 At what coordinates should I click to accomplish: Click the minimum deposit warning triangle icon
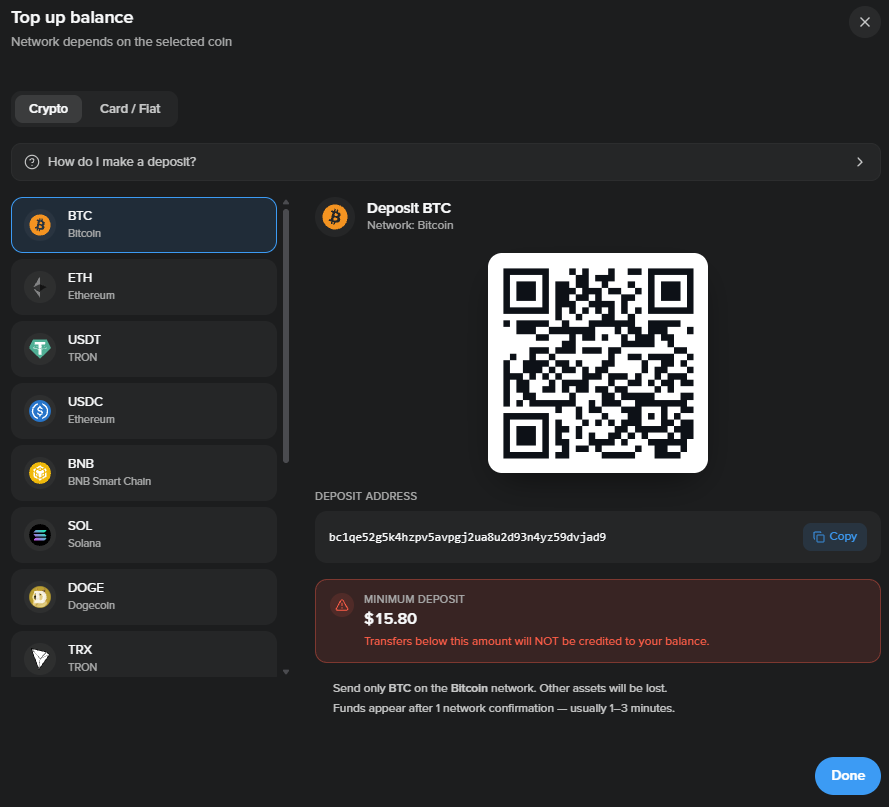click(x=342, y=606)
